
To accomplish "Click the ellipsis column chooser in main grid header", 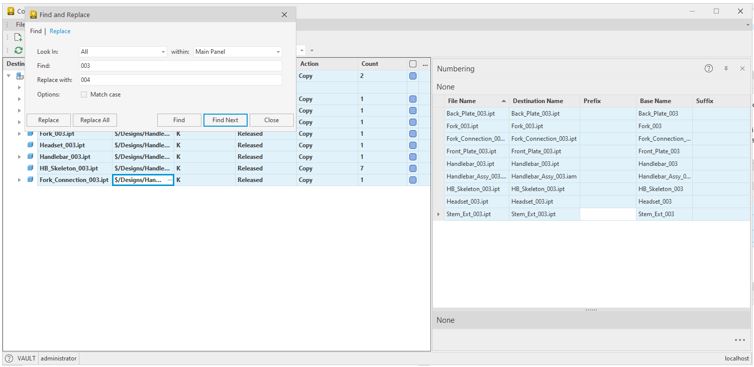I will (425, 64).
